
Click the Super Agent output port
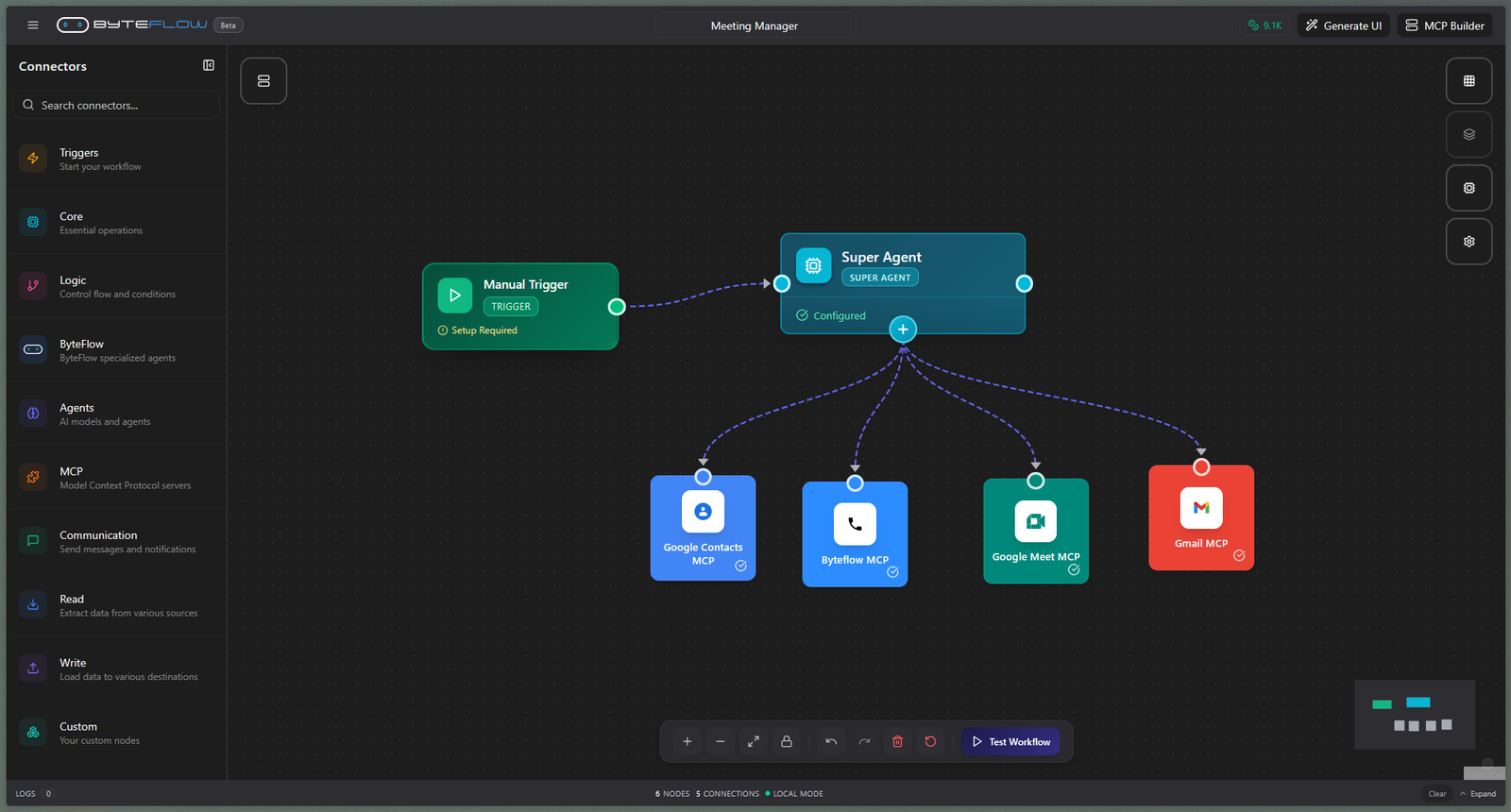1024,283
